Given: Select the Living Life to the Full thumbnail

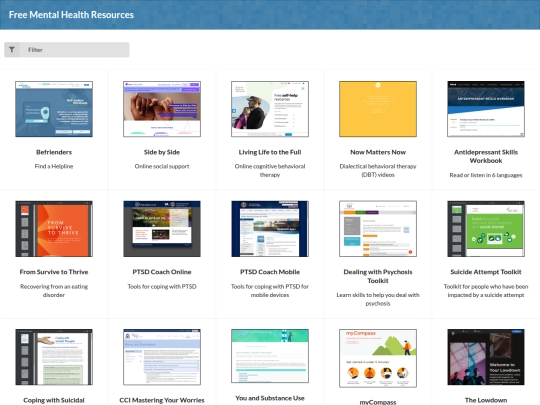Looking at the screenshot, I should coord(270,109).
